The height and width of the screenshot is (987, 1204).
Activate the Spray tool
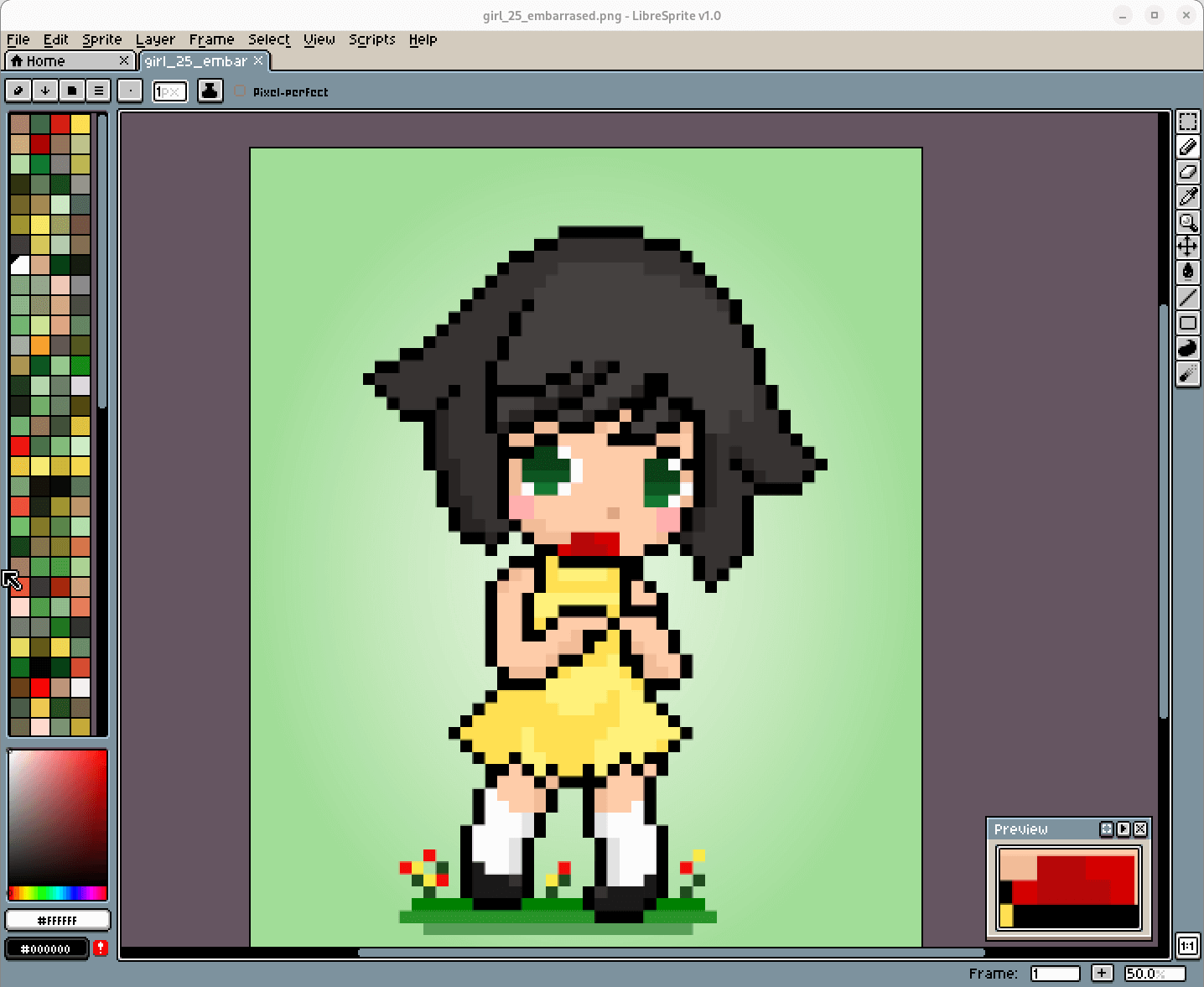click(x=1187, y=373)
